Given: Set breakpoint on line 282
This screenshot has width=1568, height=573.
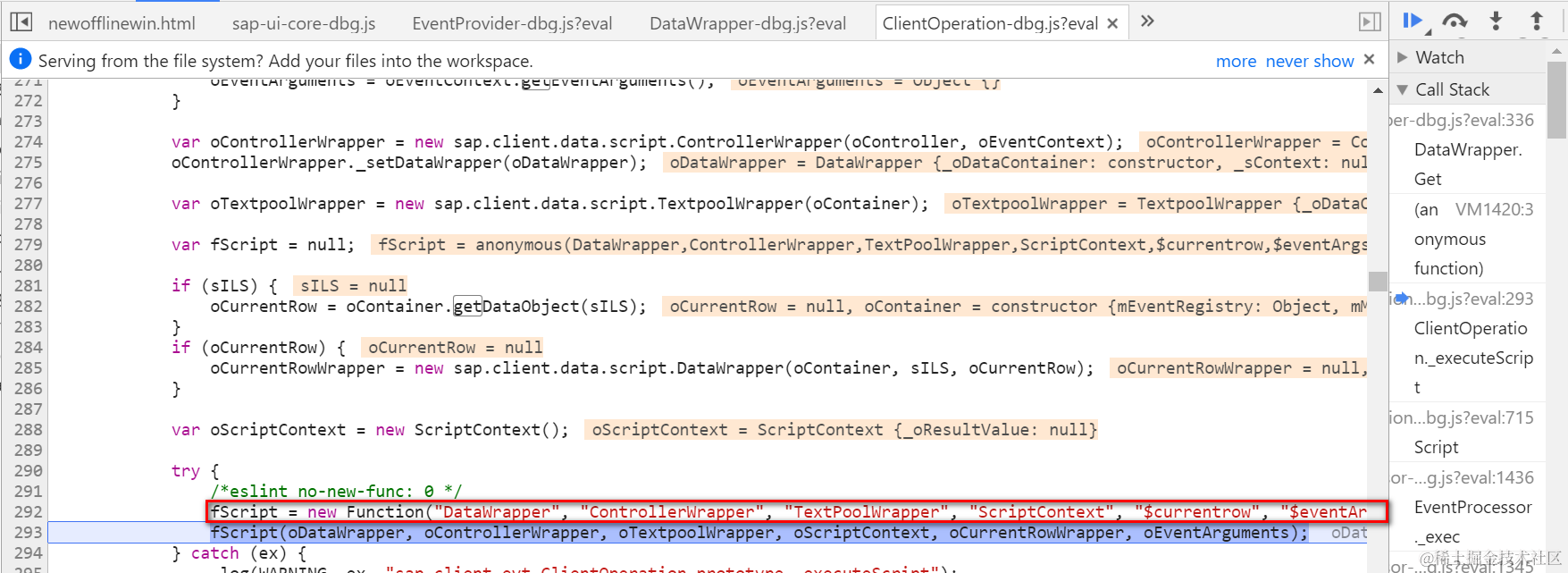Looking at the screenshot, I should click(x=28, y=306).
